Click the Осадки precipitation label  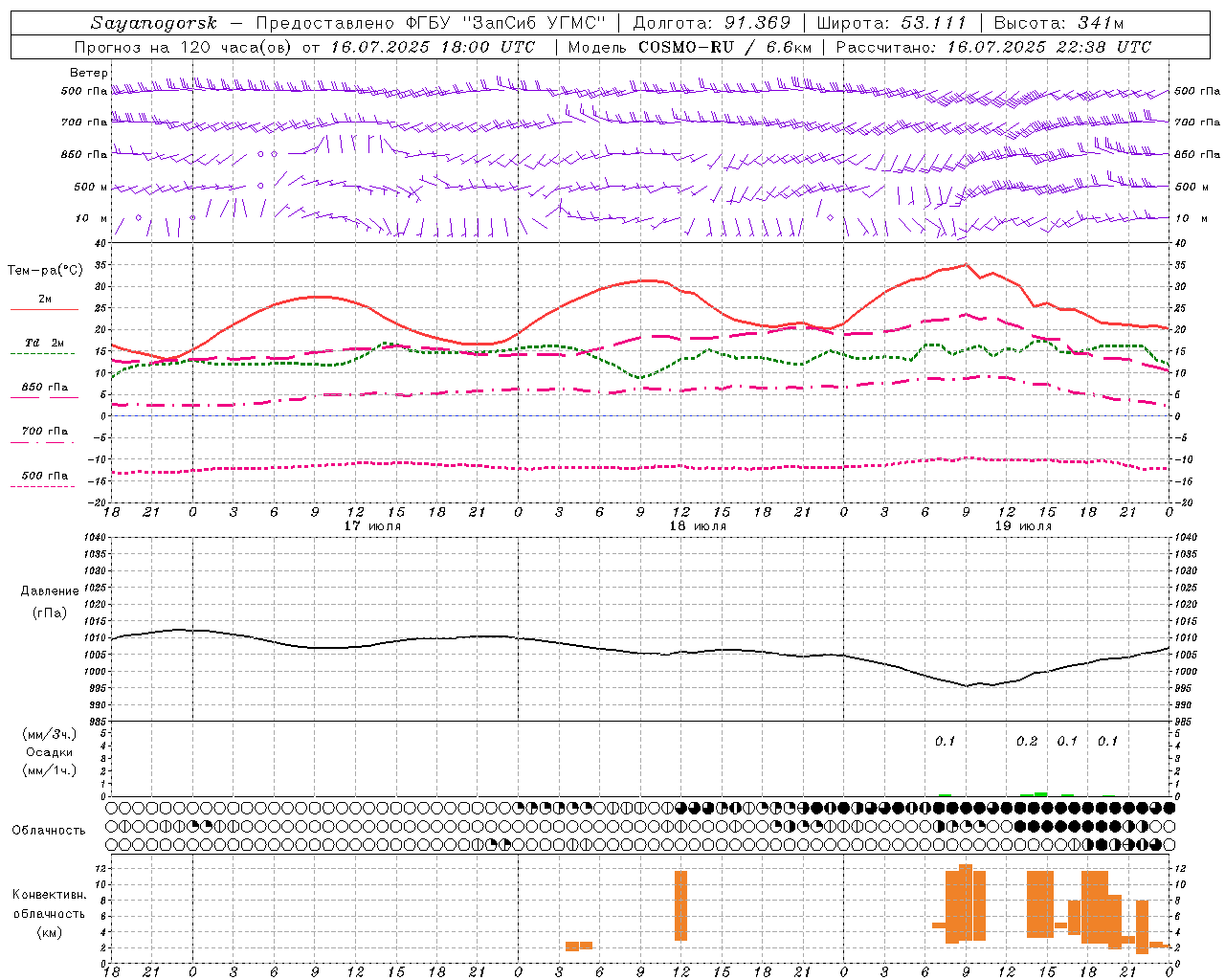coord(50,752)
